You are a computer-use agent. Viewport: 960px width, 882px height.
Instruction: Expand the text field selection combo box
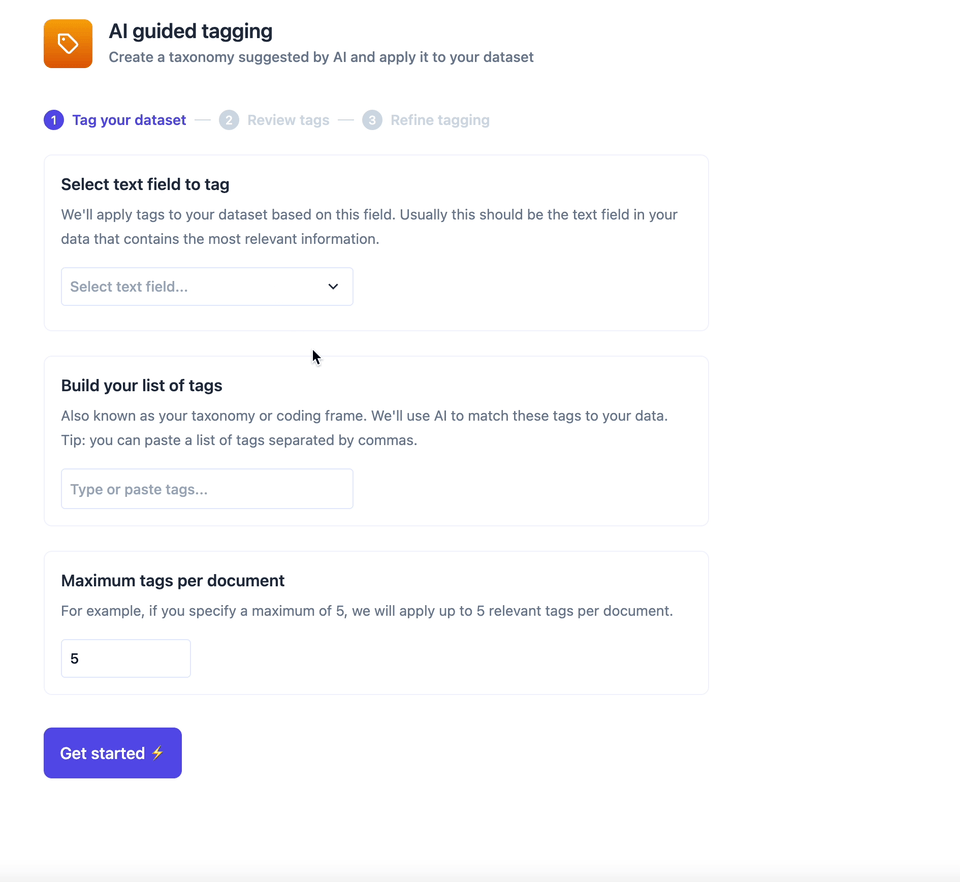[207, 286]
